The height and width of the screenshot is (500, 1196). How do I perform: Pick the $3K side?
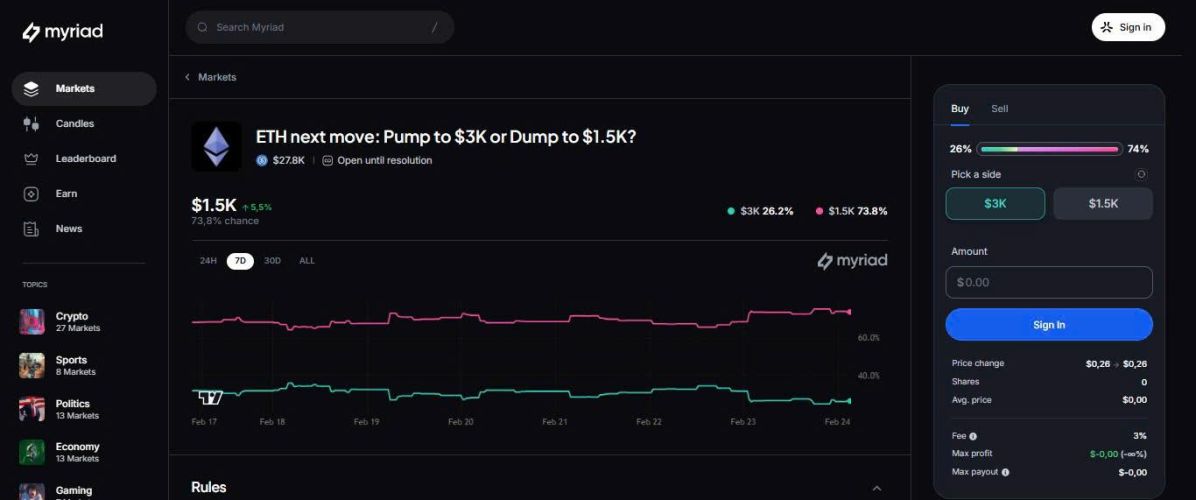pyautogui.click(x=995, y=203)
